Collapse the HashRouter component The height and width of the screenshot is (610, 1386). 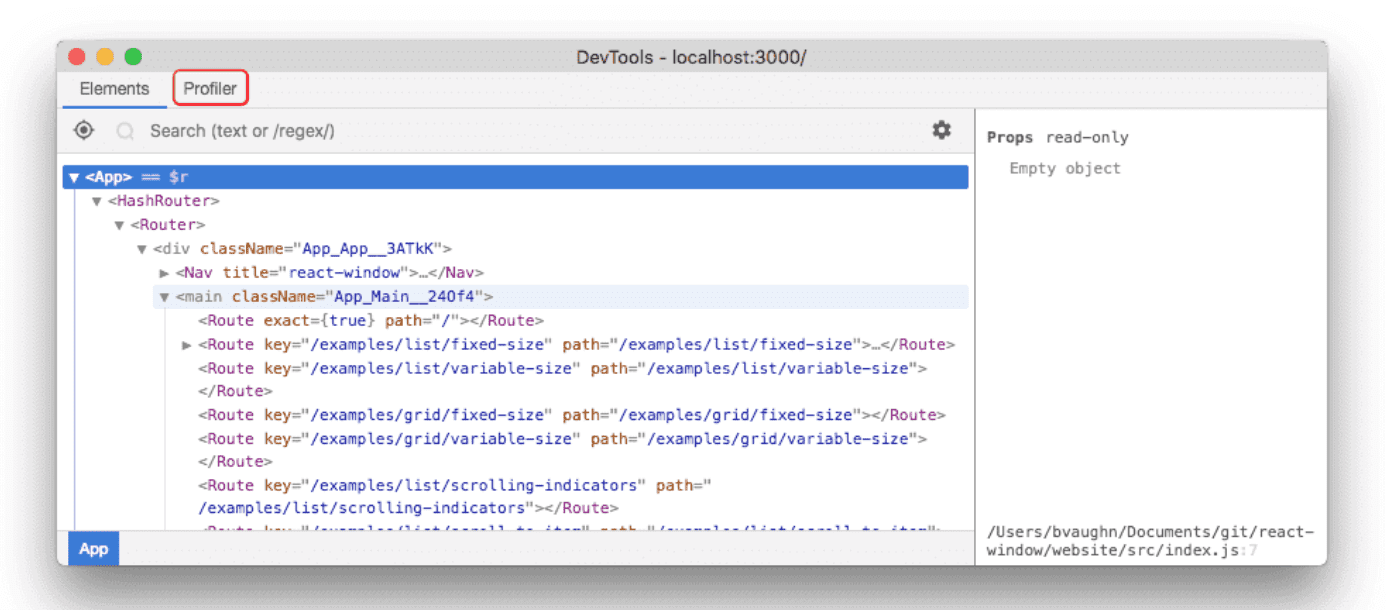tap(96, 200)
